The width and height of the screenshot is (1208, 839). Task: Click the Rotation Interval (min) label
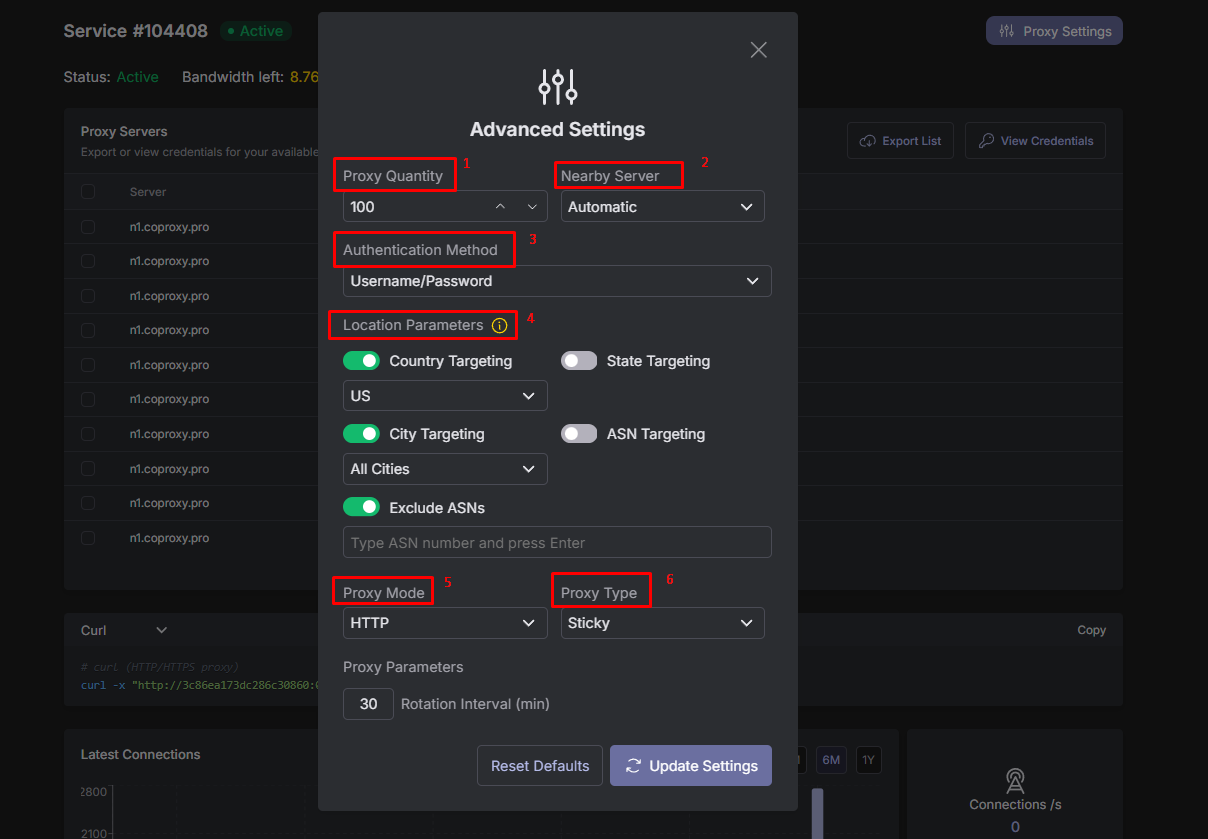tap(475, 704)
